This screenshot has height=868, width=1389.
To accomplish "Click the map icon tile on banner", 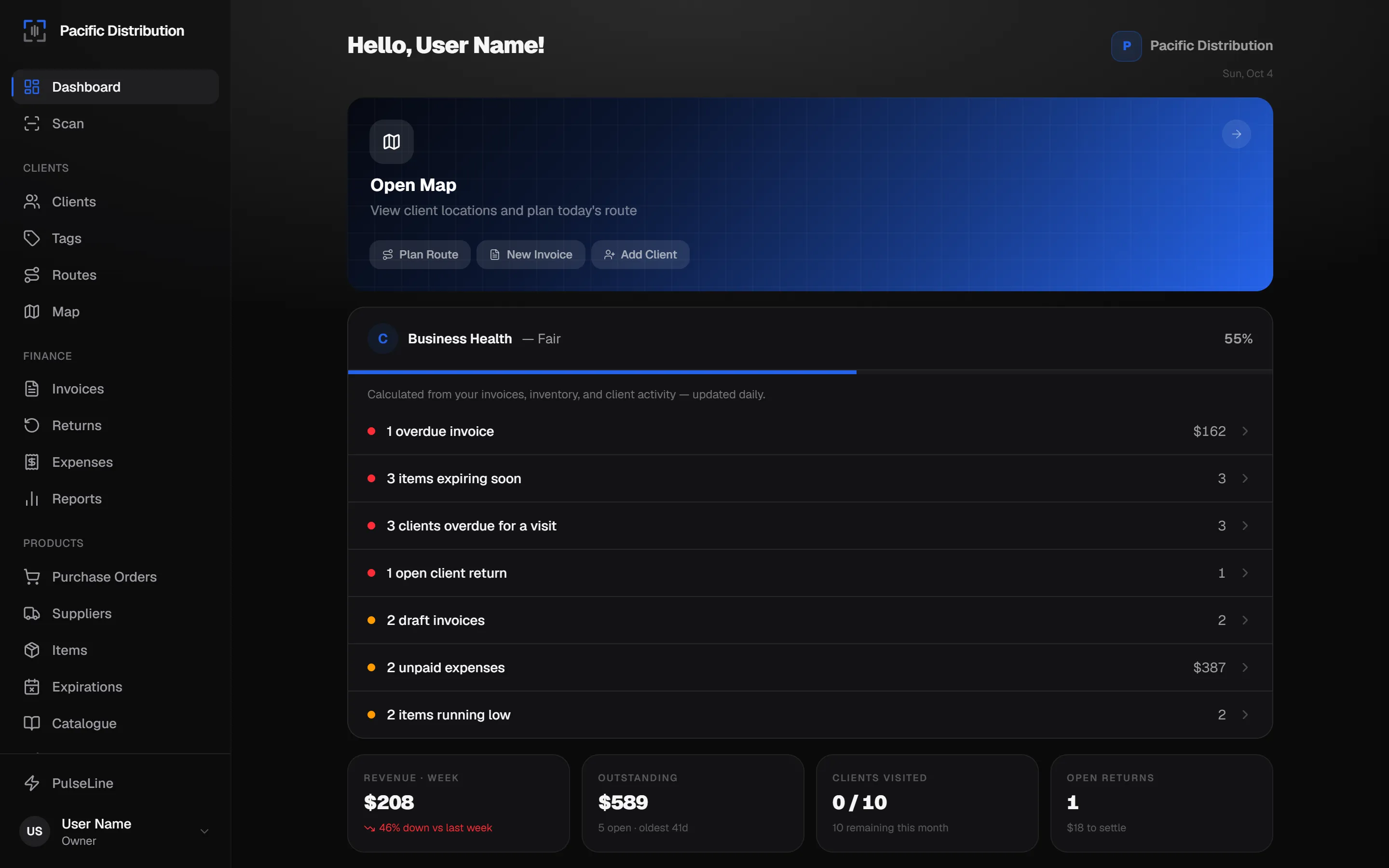I will (x=392, y=142).
